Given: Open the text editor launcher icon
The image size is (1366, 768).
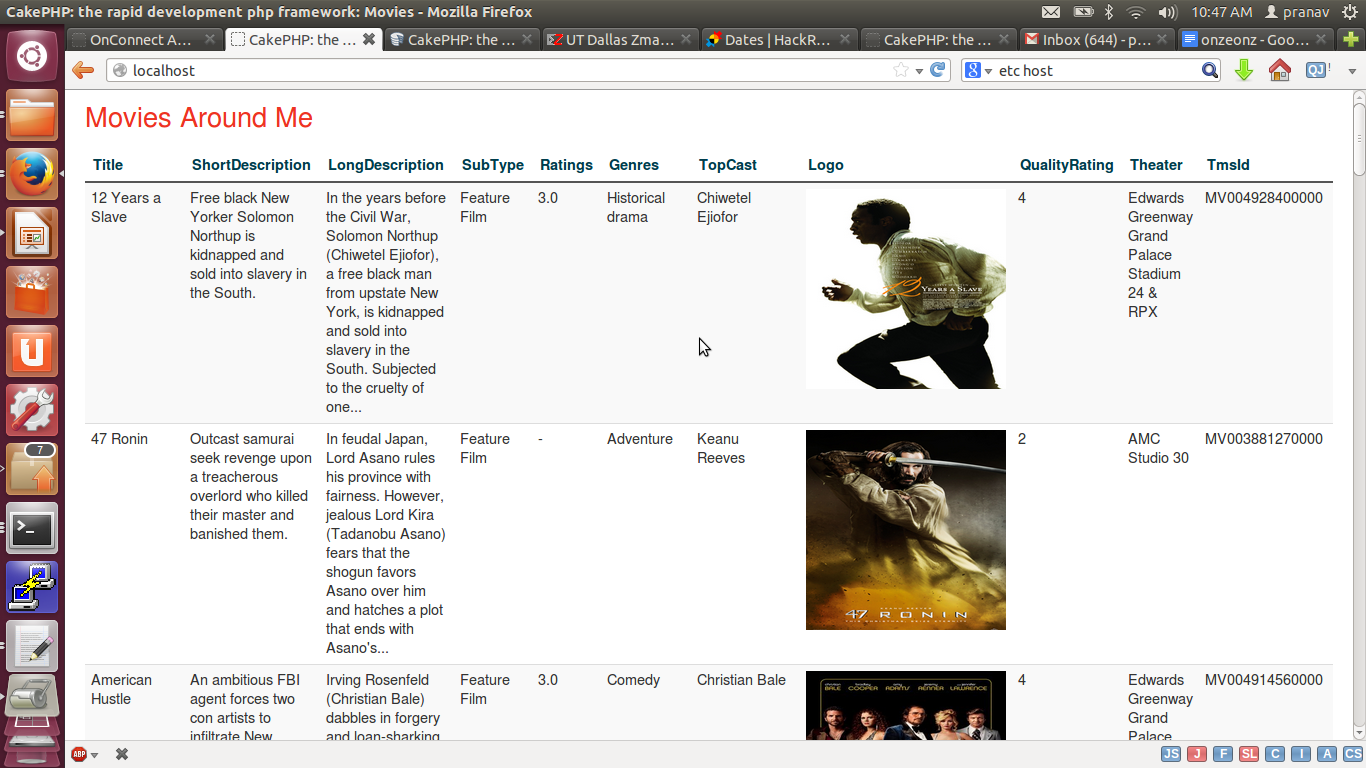Looking at the screenshot, I should pyautogui.click(x=32, y=647).
